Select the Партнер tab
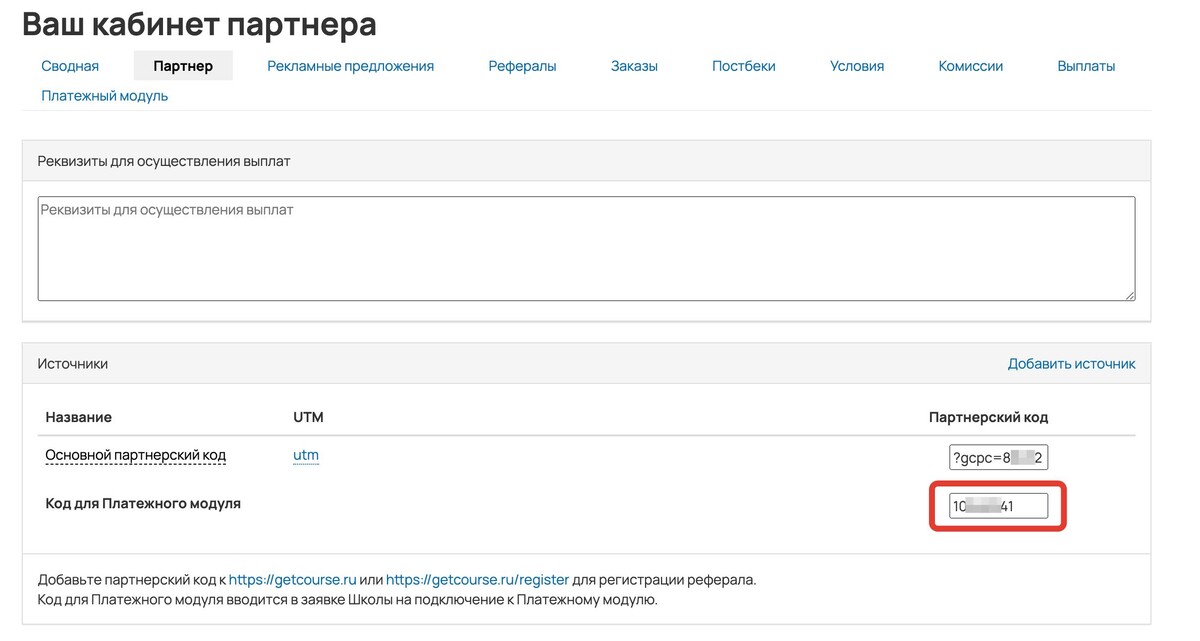 (183, 66)
